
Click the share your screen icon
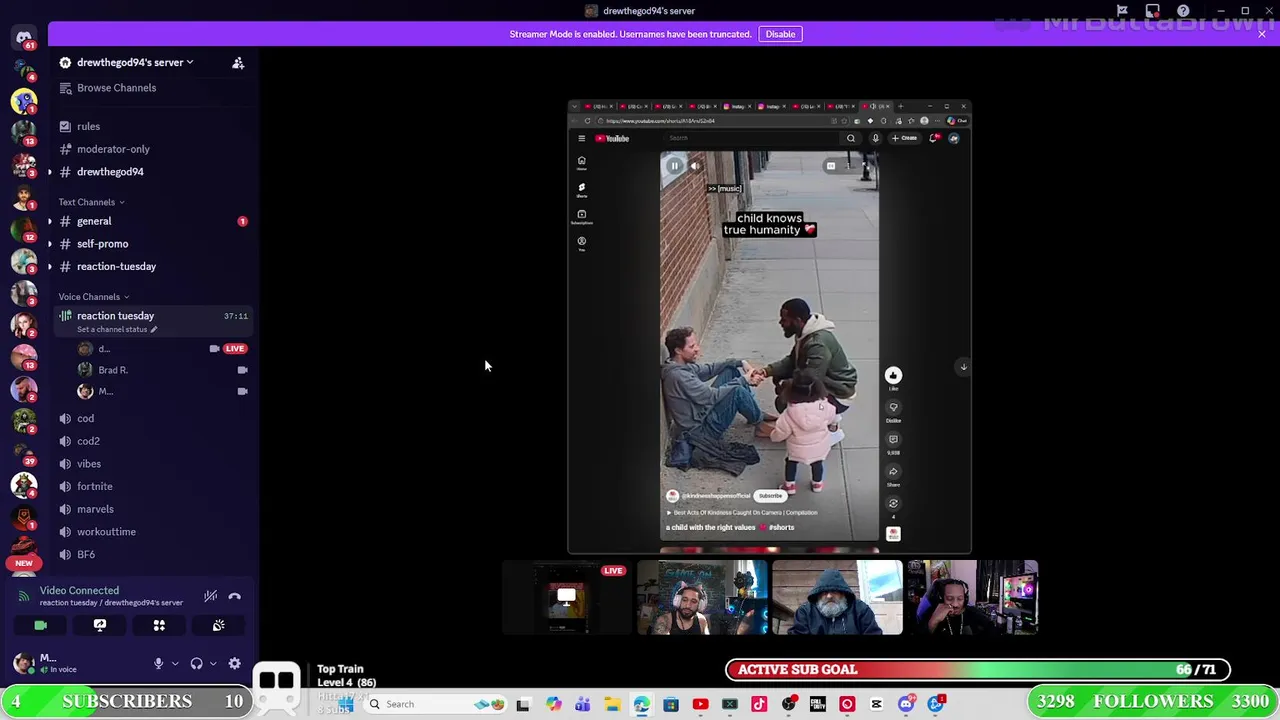pos(100,625)
